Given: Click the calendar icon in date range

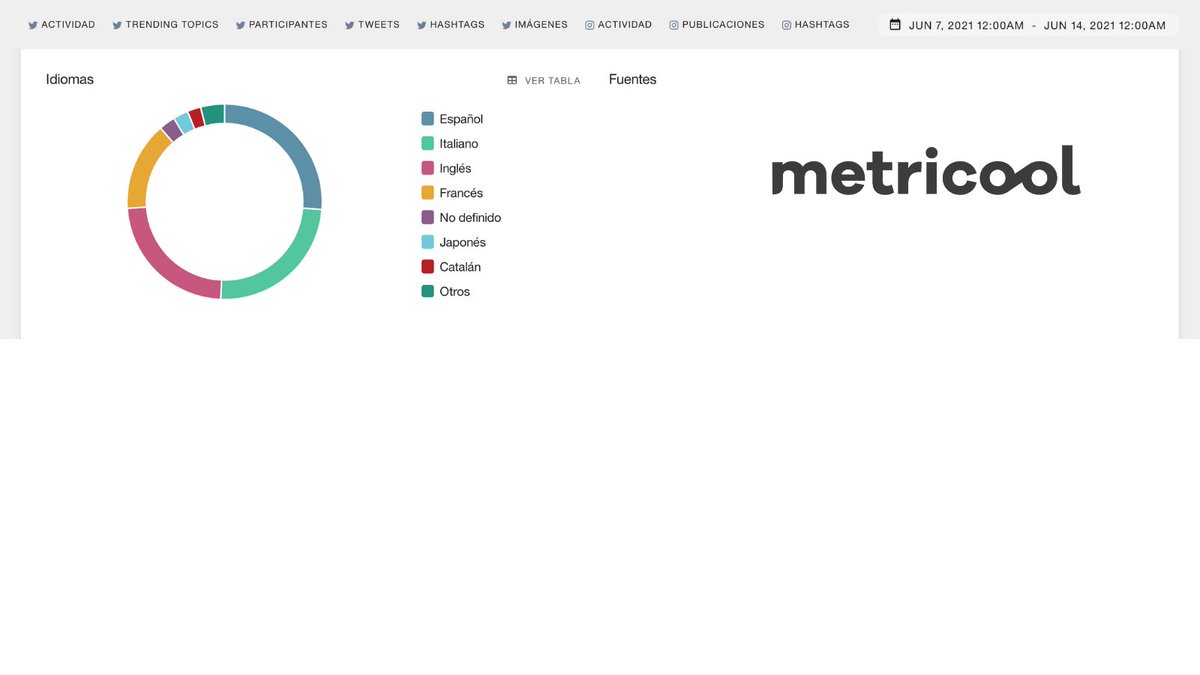Looking at the screenshot, I should tap(895, 25).
